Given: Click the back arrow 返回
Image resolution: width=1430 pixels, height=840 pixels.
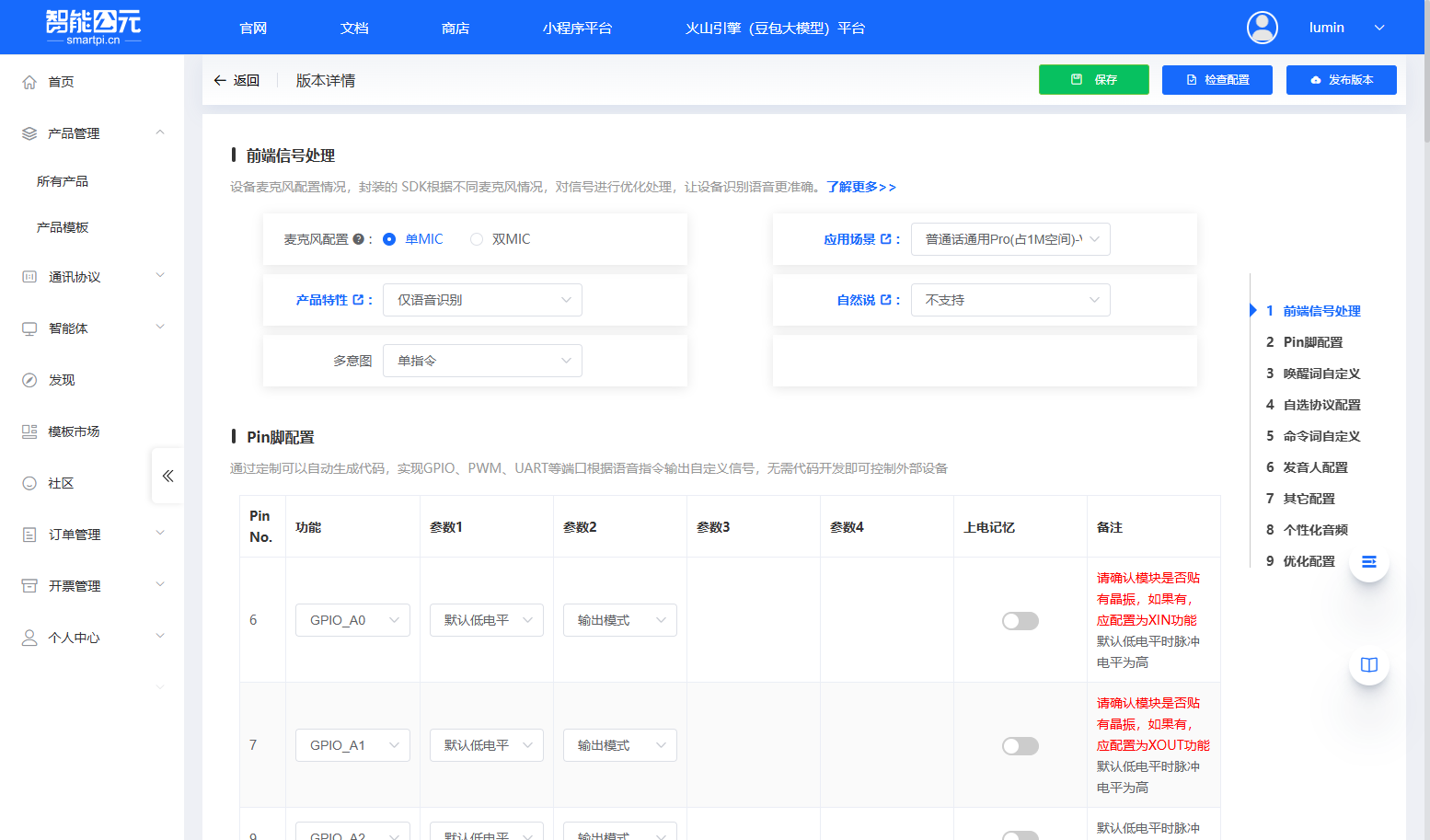Looking at the screenshot, I should (x=236, y=81).
